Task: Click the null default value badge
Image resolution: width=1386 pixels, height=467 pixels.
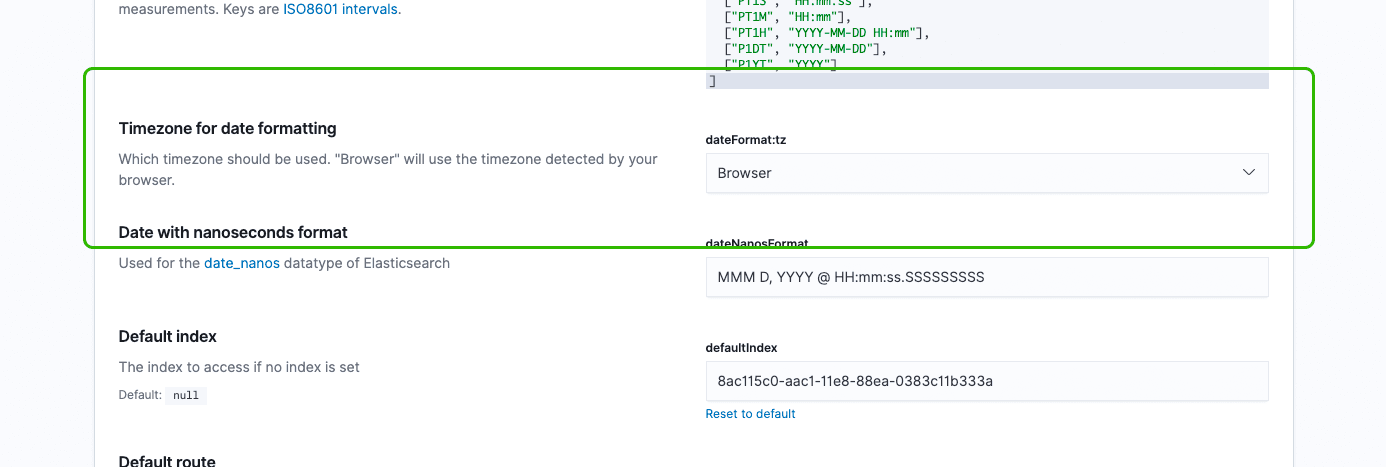Action: [x=186, y=395]
